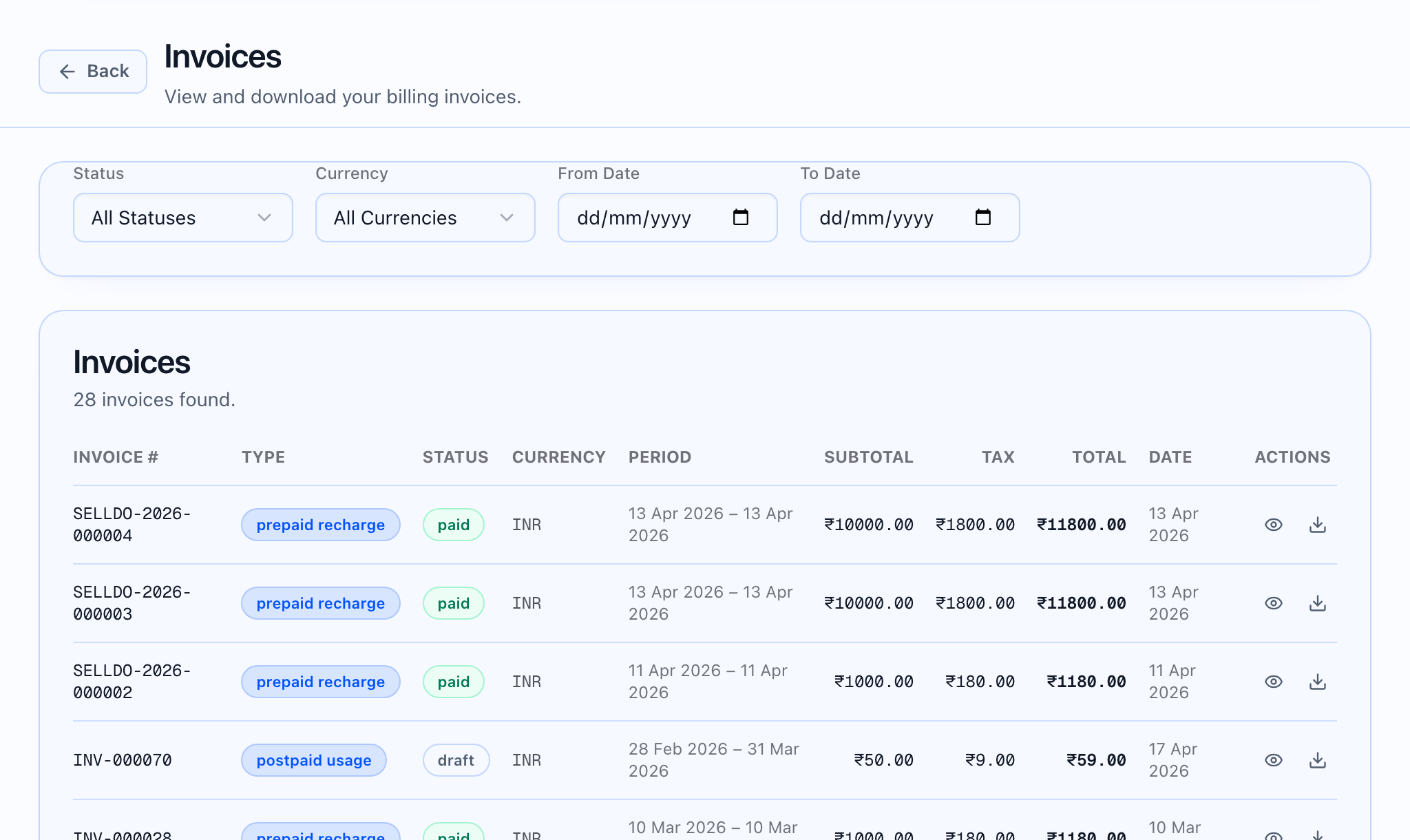Viewport: 1410px width, 840px height.
Task: Click the draft status badge
Action: pyautogui.click(x=456, y=760)
